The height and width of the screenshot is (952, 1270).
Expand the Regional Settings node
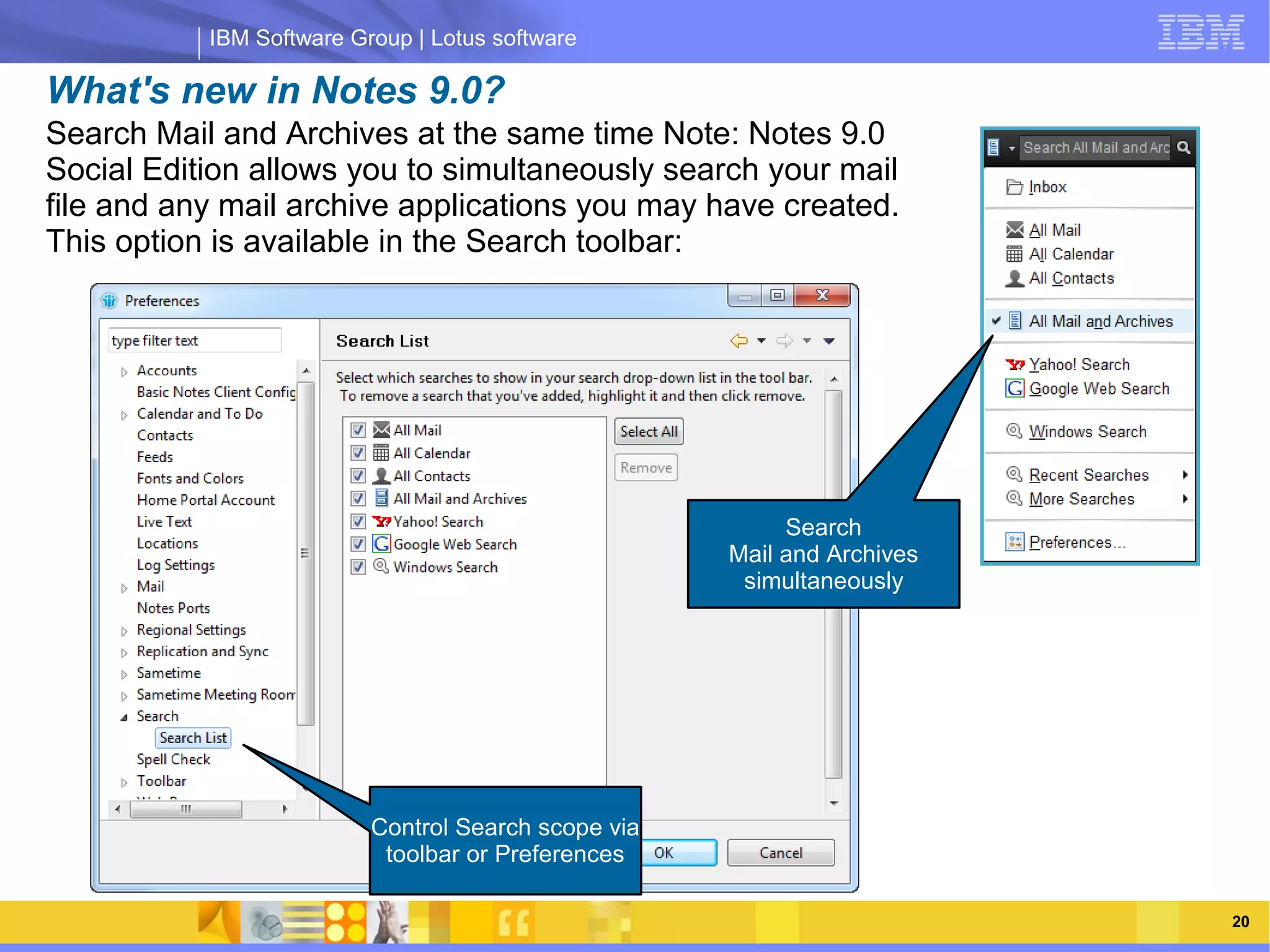[x=124, y=631]
